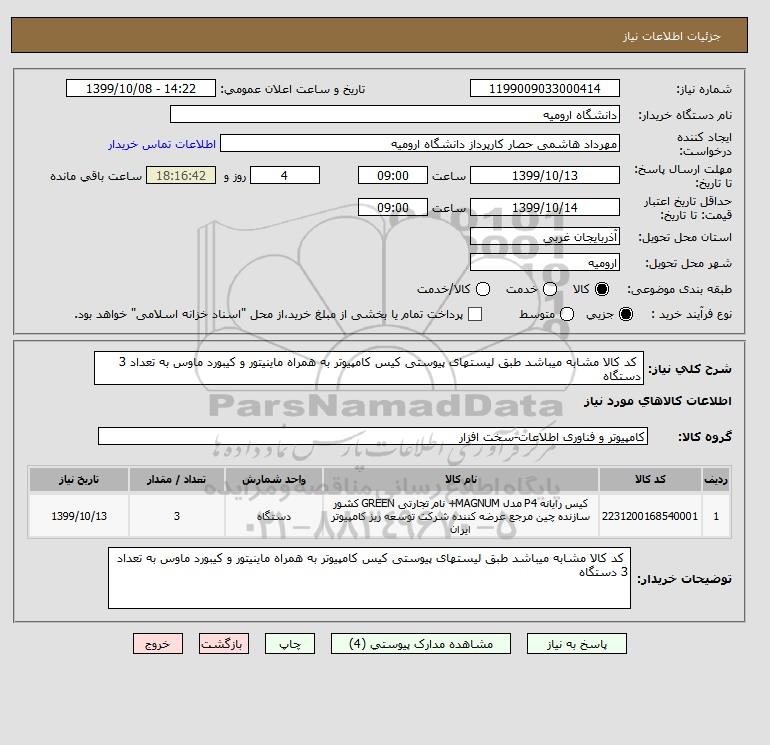Image resolution: width=770 pixels, height=745 pixels.
Task: Click product code cell 2231200168540001
Action: tap(650, 516)
